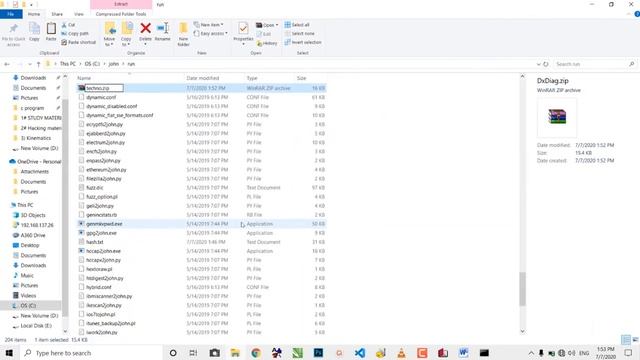The height and width of the screenshot is (360, 640).
Task: Click Invert selection in ribbon
Action: coord(303,42)
